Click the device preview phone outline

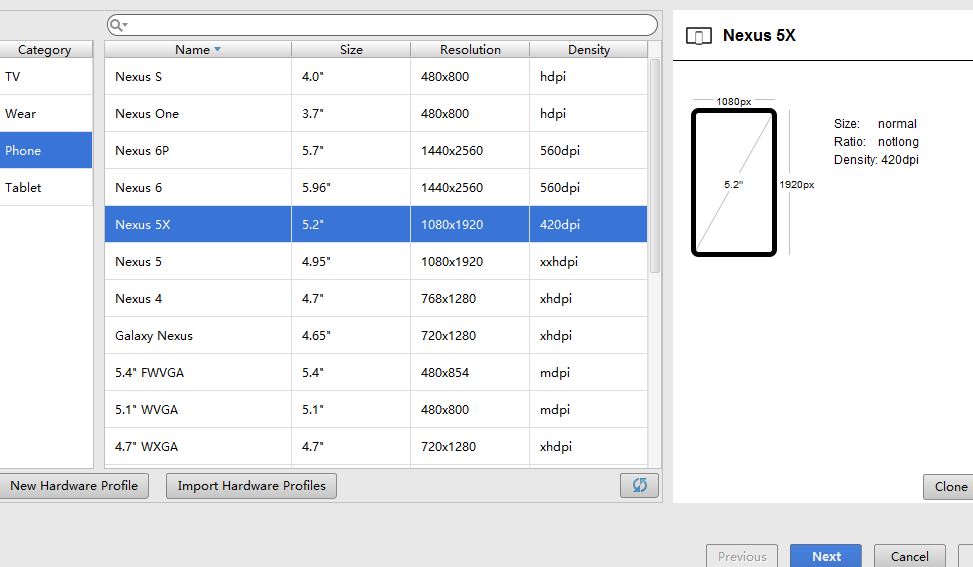pyautogui.click(x=734, y=182)
